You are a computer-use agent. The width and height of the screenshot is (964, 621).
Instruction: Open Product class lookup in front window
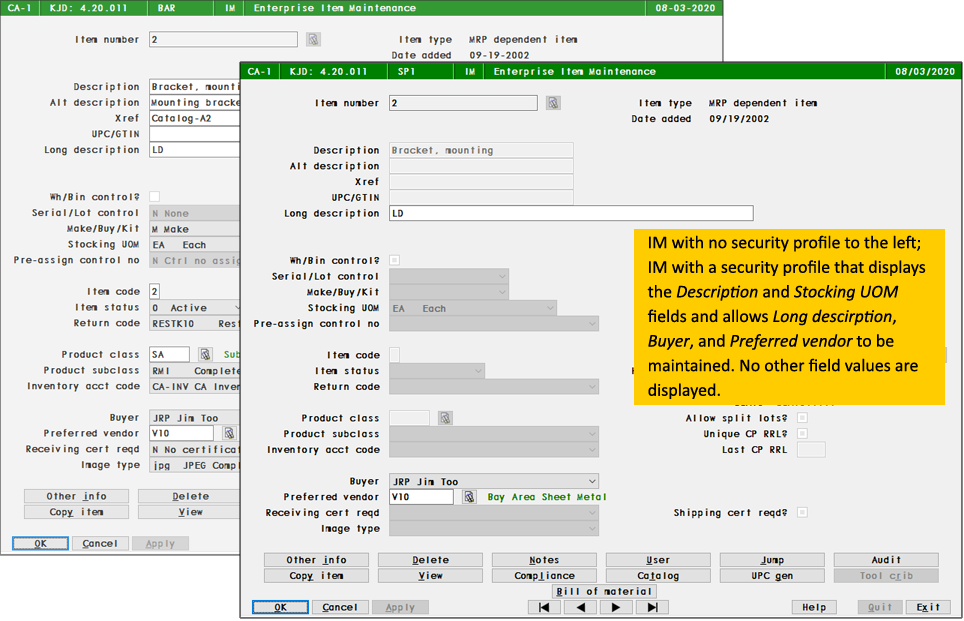point(445,418)
